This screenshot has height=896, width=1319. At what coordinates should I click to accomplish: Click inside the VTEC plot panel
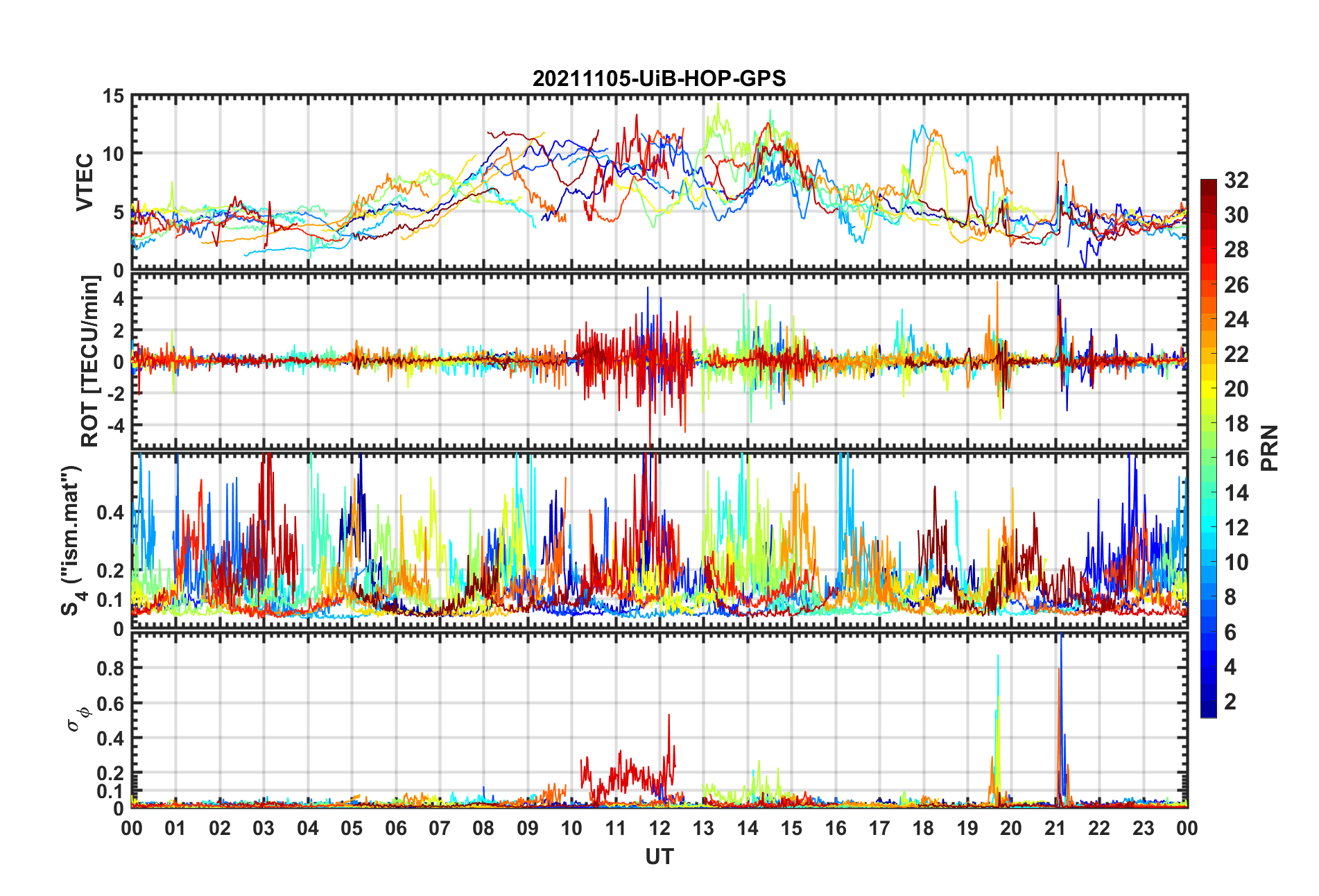[659, 182]
